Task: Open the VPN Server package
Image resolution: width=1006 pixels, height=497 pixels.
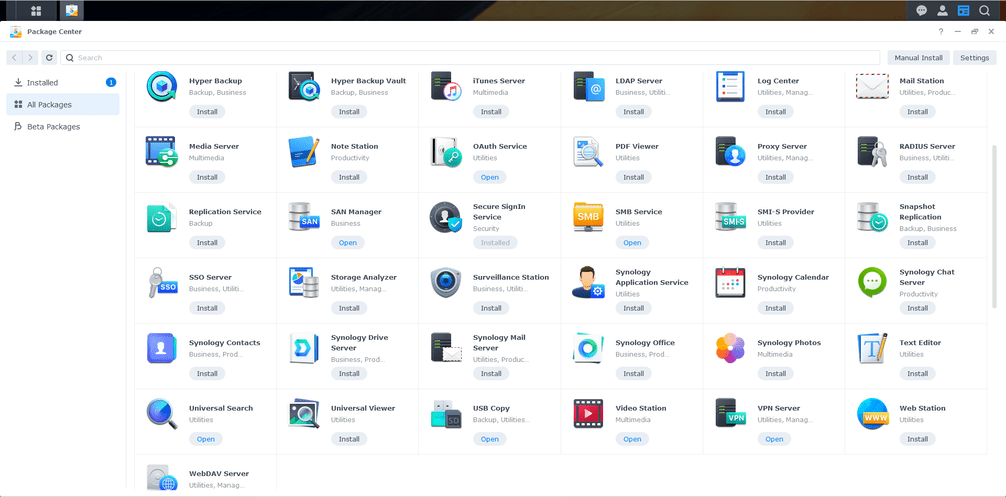Action: coord(774,439)
